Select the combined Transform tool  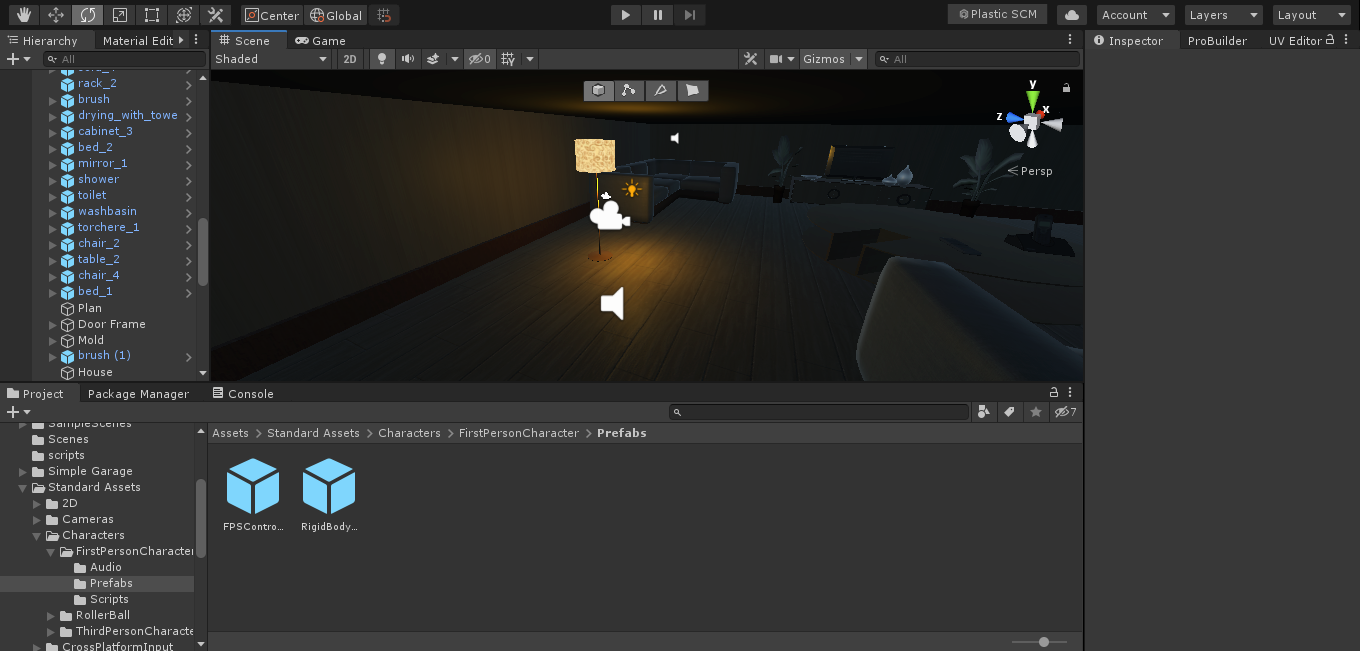click(x=184, y=15)
